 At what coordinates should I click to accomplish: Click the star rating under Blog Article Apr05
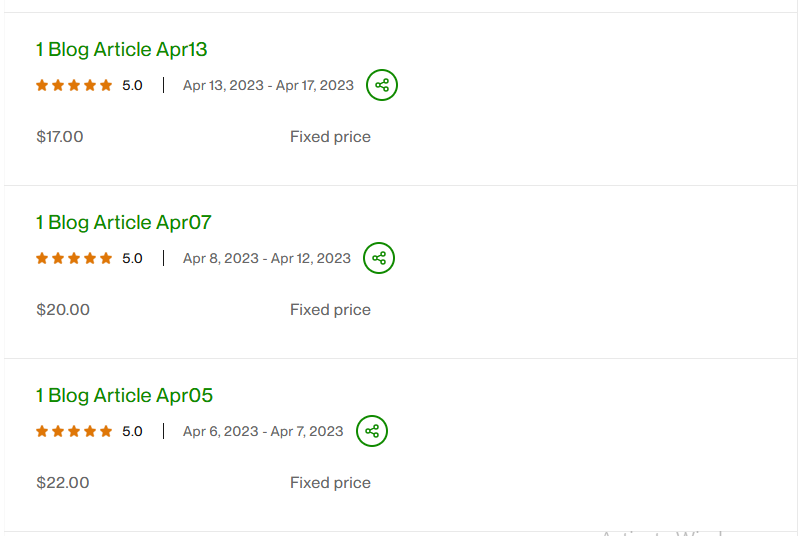coord(74,432)
